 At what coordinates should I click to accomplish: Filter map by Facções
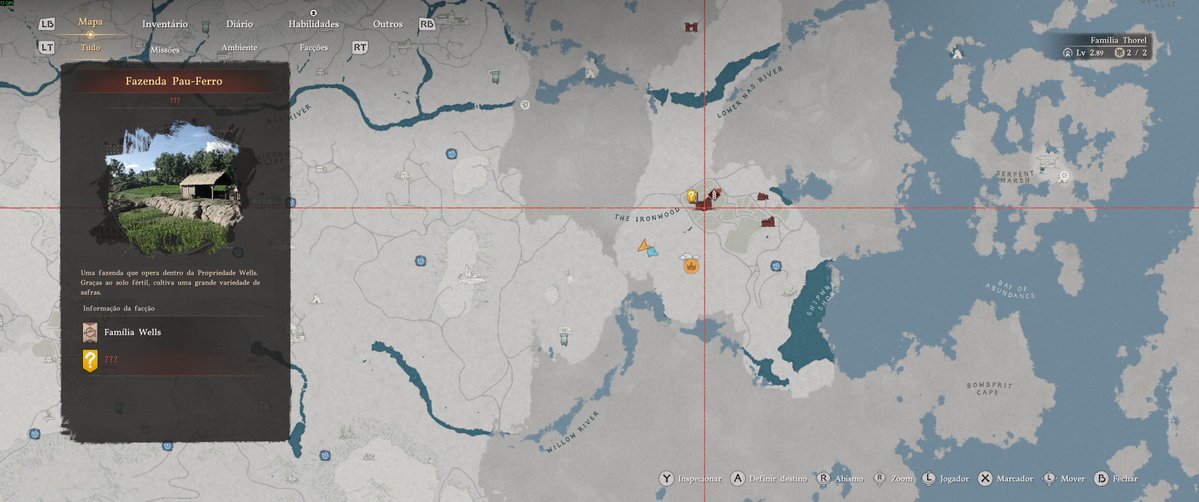tap(314, 47)
